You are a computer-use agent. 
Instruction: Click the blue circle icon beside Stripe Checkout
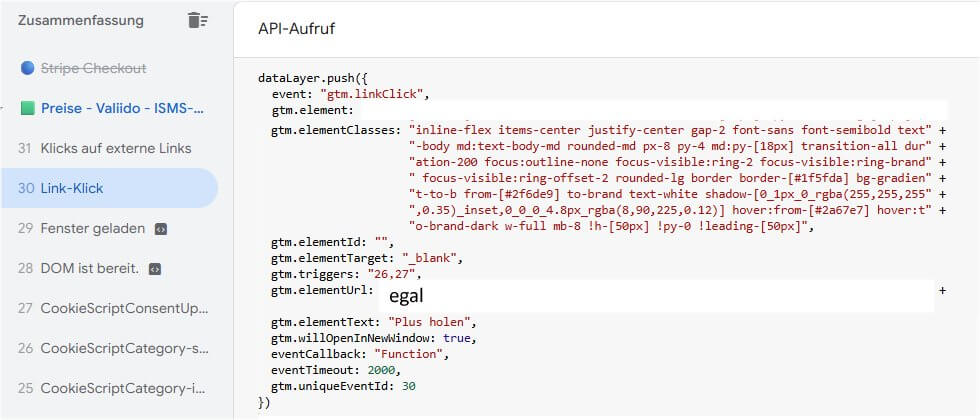coord(27,68)
